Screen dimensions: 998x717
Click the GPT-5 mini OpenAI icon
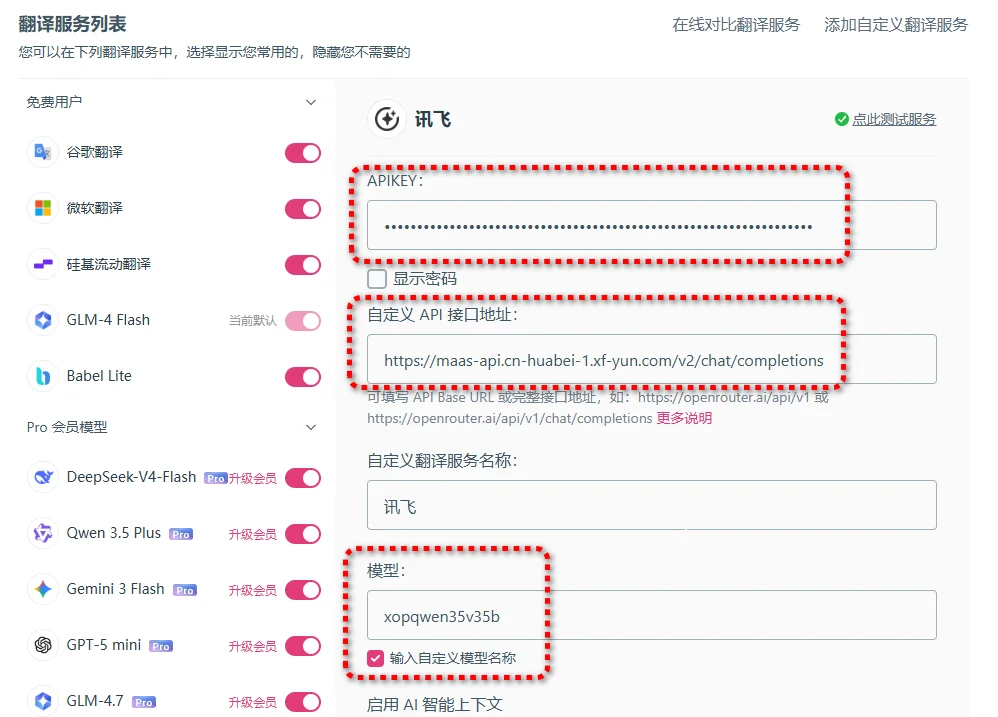pos(43,645)
